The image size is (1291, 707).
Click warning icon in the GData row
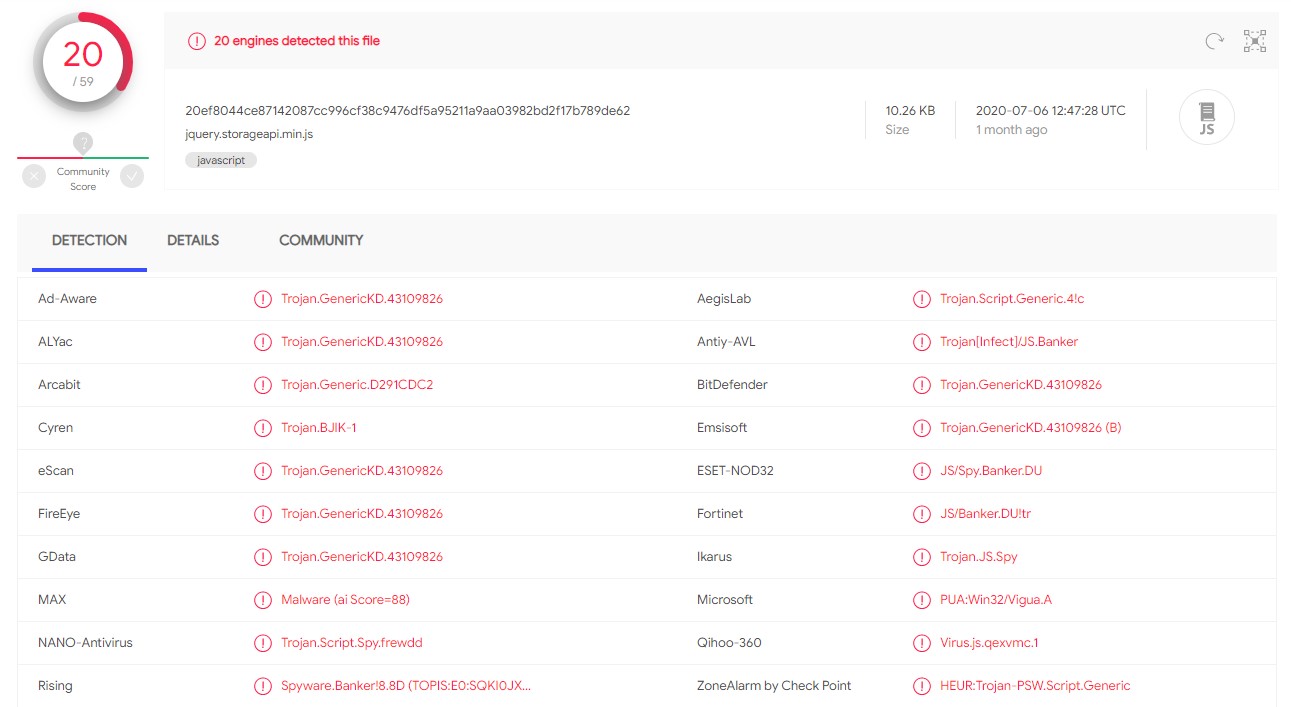263,557
